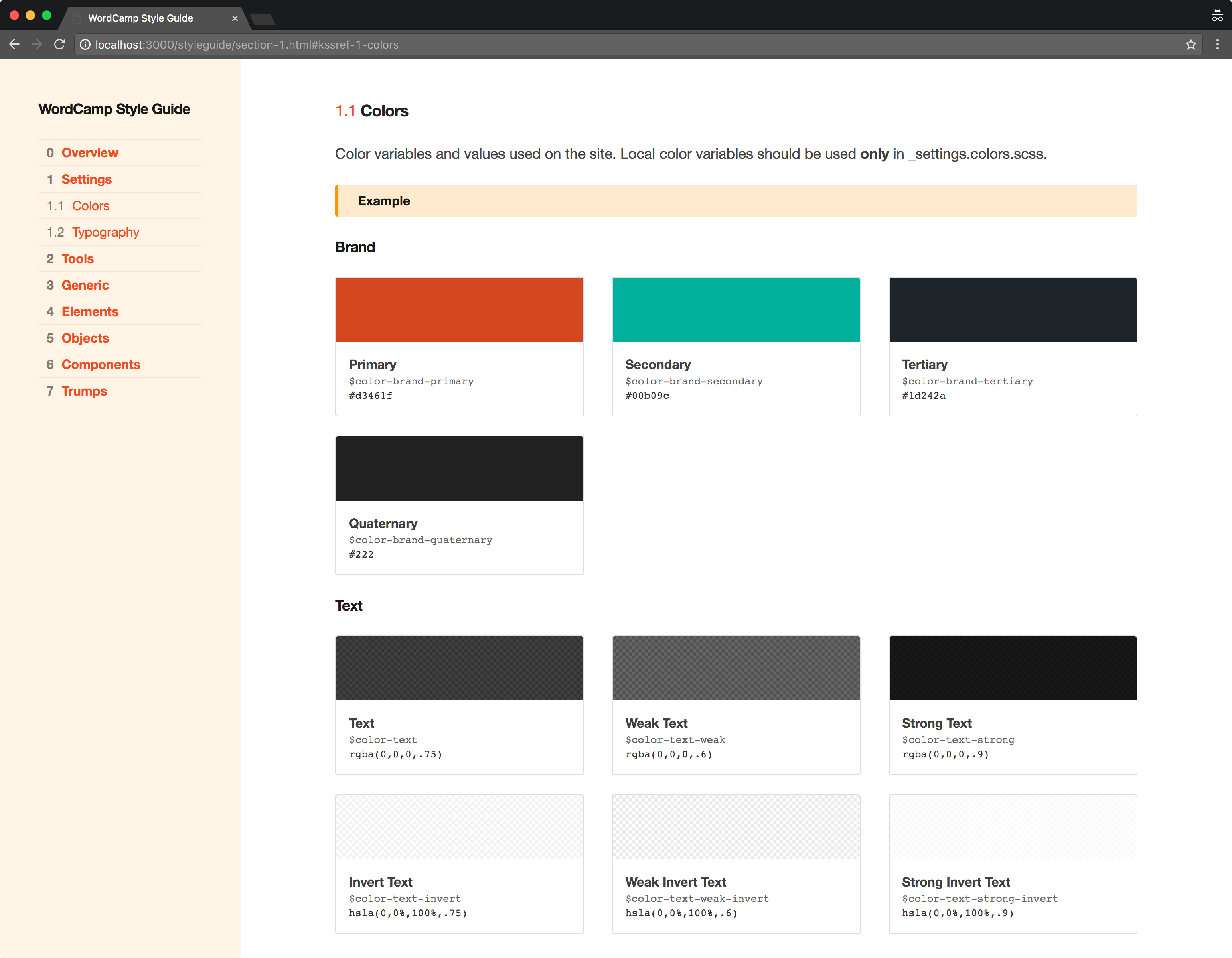Open the Overview sidebar link
Viewport: 1232px width, 958px height.
[x=90, y=153]
